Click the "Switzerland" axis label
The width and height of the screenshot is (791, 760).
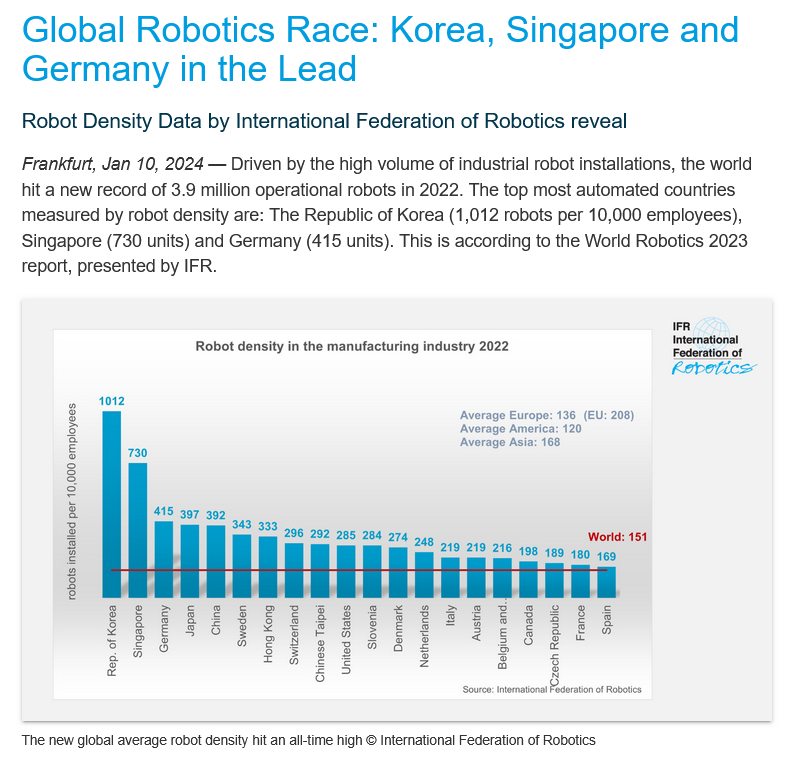pyautogui.click(x=294, y=635)
